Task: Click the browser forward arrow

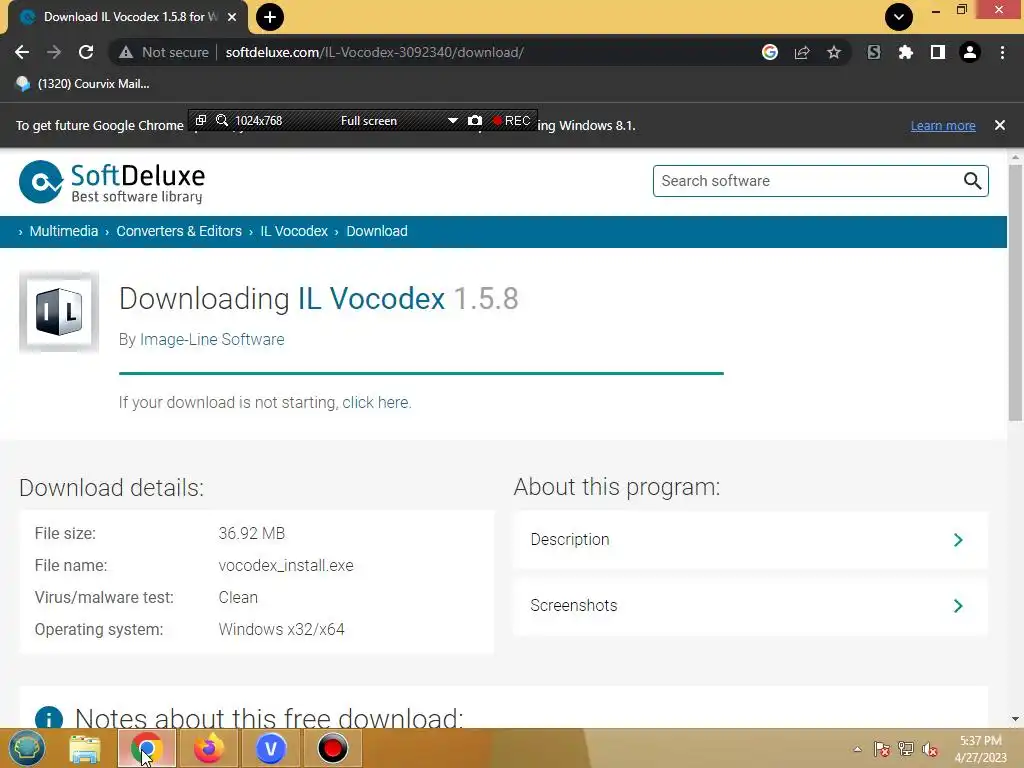Action: point(54,52)
